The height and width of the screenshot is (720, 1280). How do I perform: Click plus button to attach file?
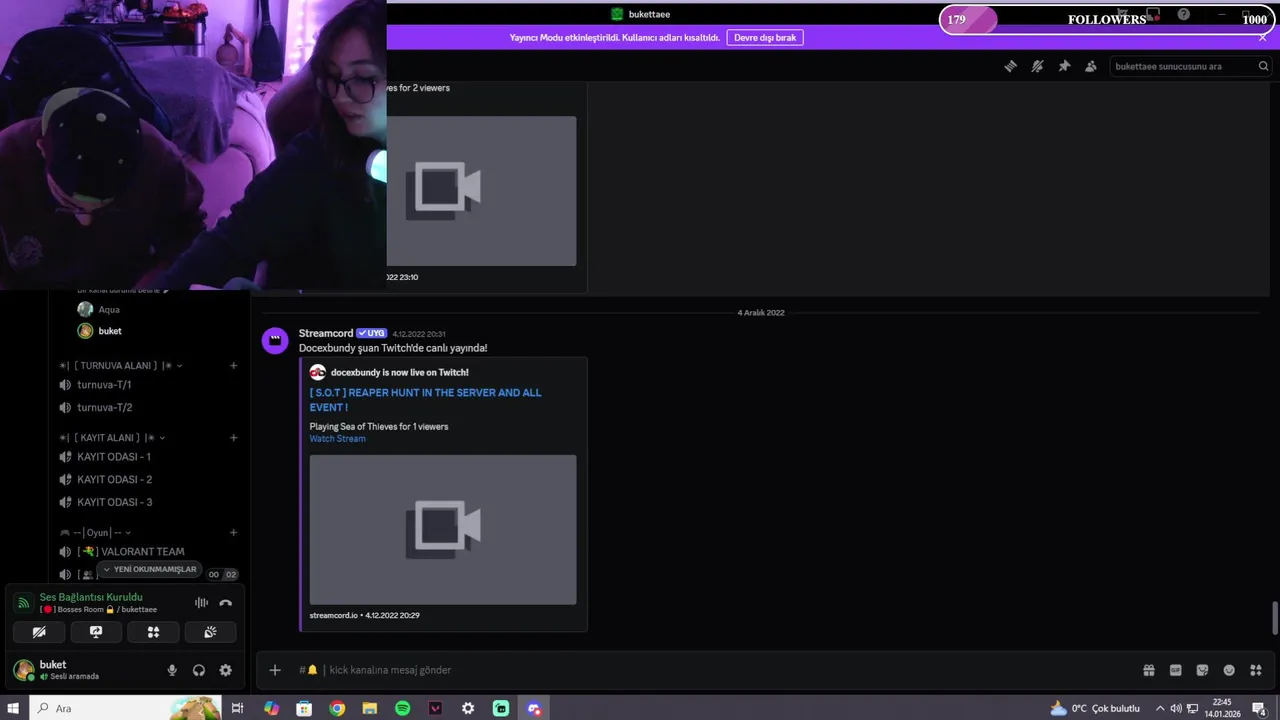(275, 670)
